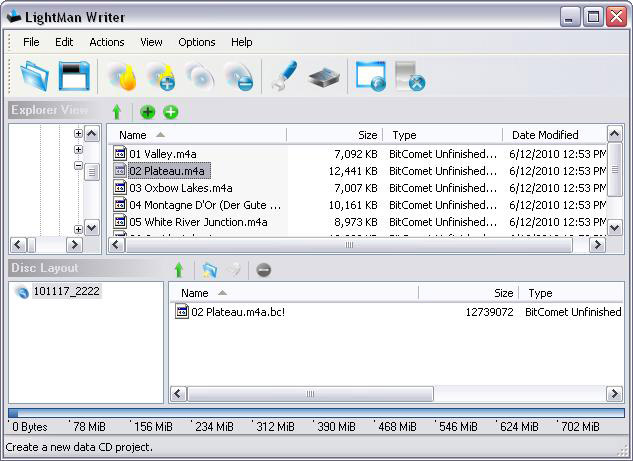The height and width of the screenshot is (461, 633).
Task: Expand the bottom node in the folder tree
Action: point(78,227)
